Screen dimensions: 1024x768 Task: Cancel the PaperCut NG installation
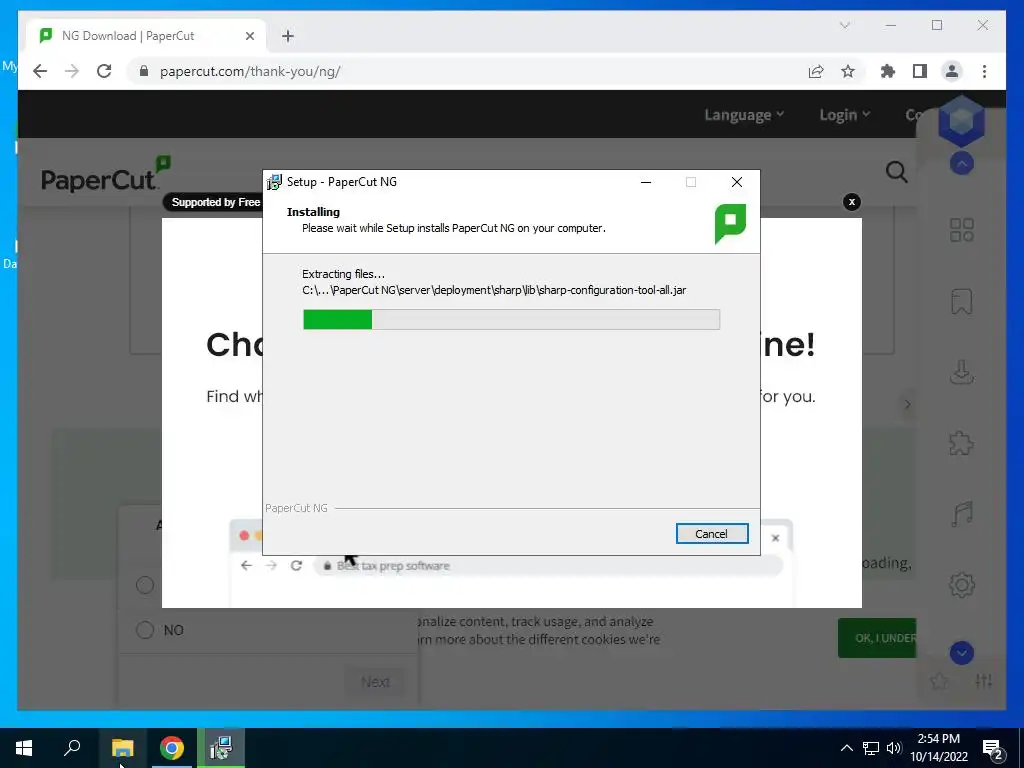pyautogui.click(x=711, y=534)
